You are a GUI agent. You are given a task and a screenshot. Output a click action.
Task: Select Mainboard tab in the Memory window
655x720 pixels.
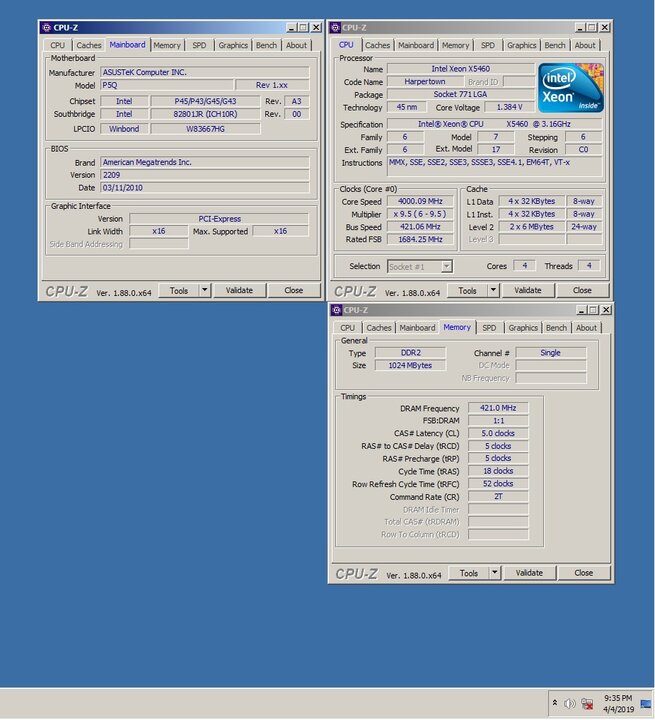click(417, 328)
